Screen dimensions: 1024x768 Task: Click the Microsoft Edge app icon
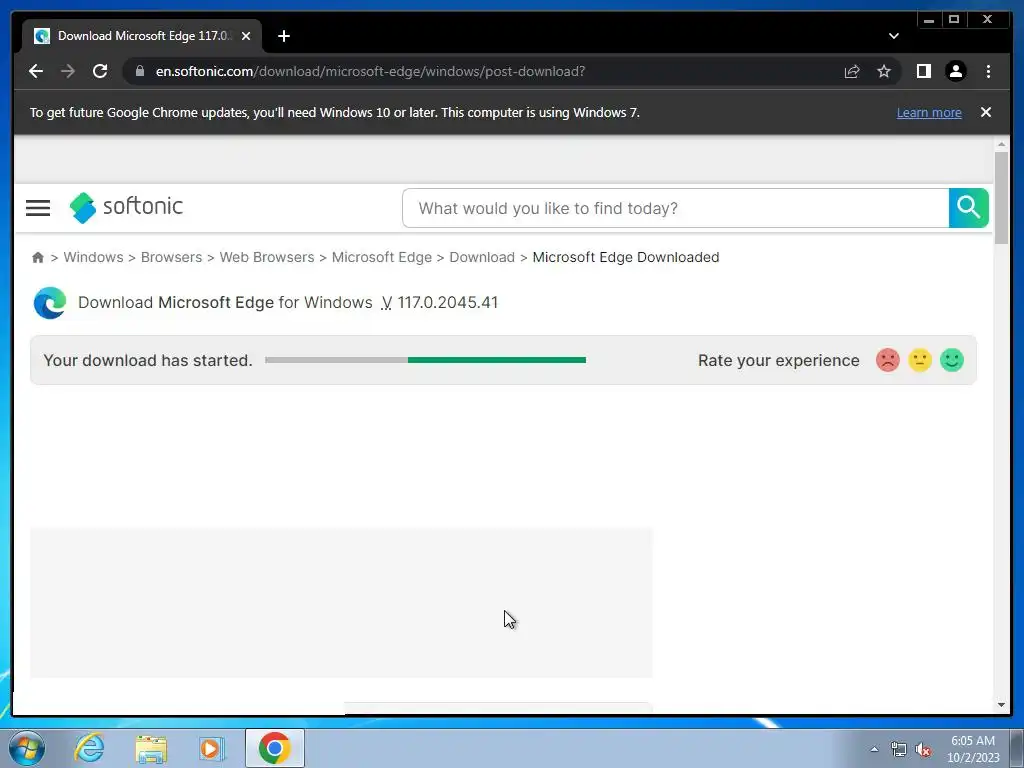(x=50, y=302)
